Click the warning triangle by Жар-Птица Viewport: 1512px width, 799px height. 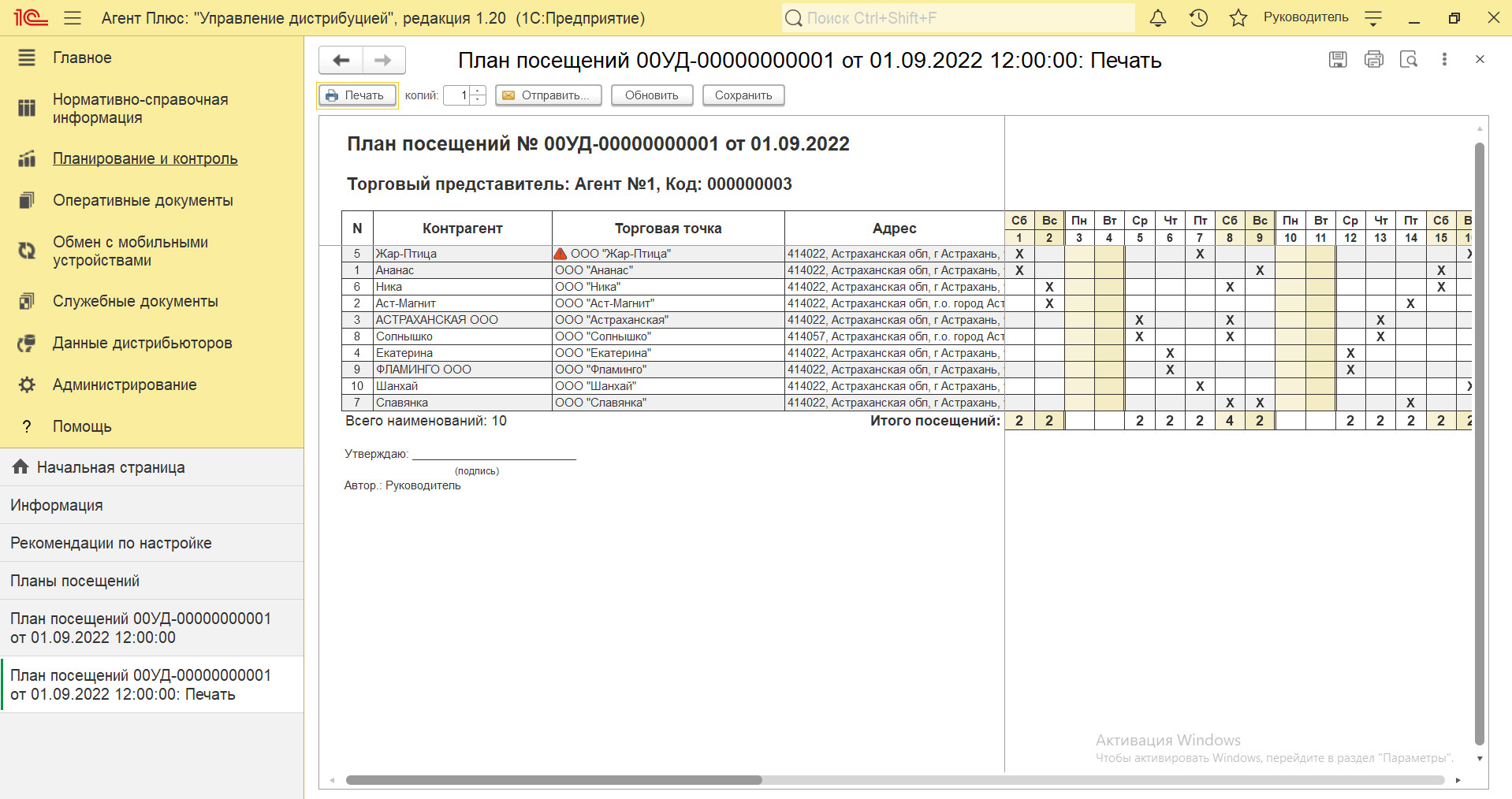pos(560,254)
